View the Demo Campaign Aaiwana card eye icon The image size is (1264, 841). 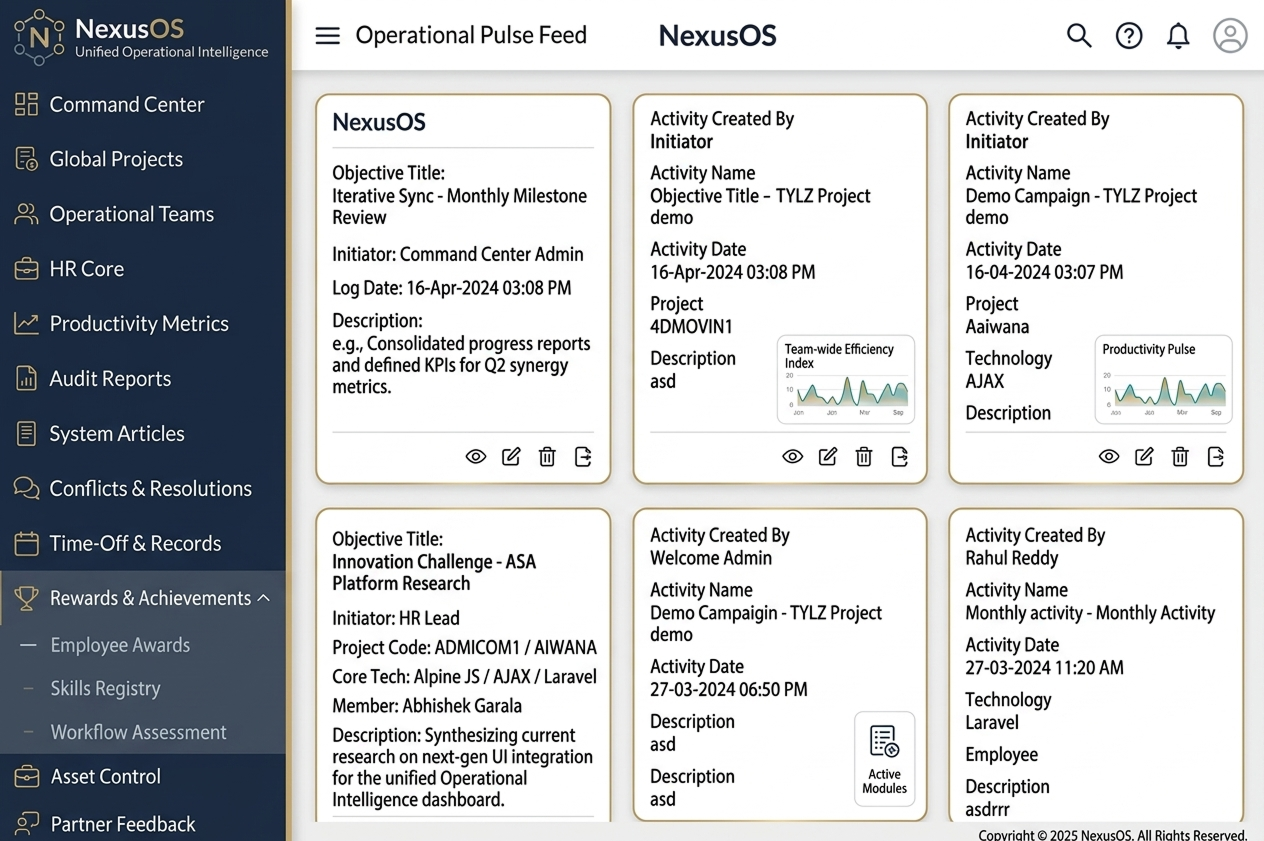1109,457
